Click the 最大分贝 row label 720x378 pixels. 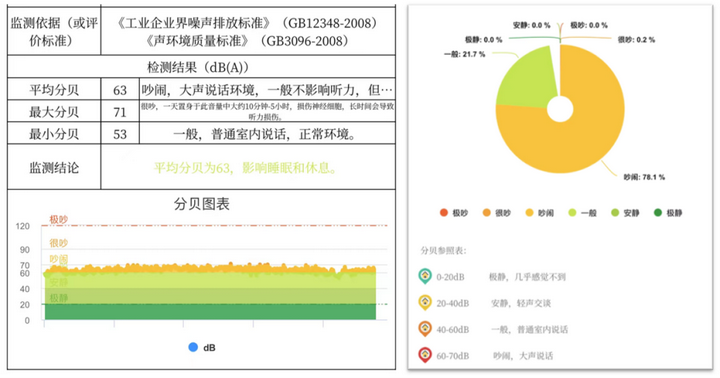click(x=54, y=112)
